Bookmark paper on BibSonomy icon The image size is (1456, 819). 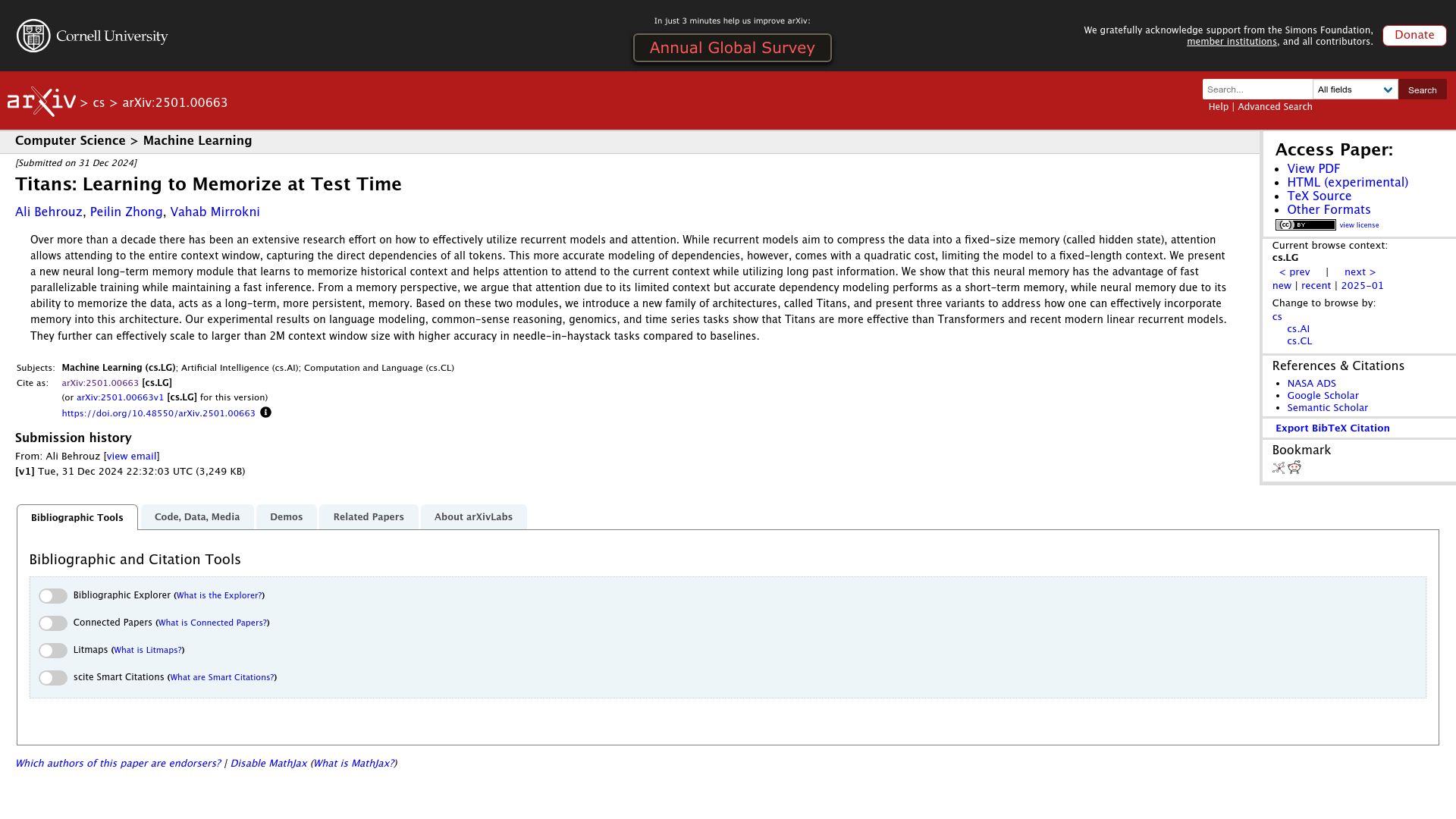coord(1279,468)
